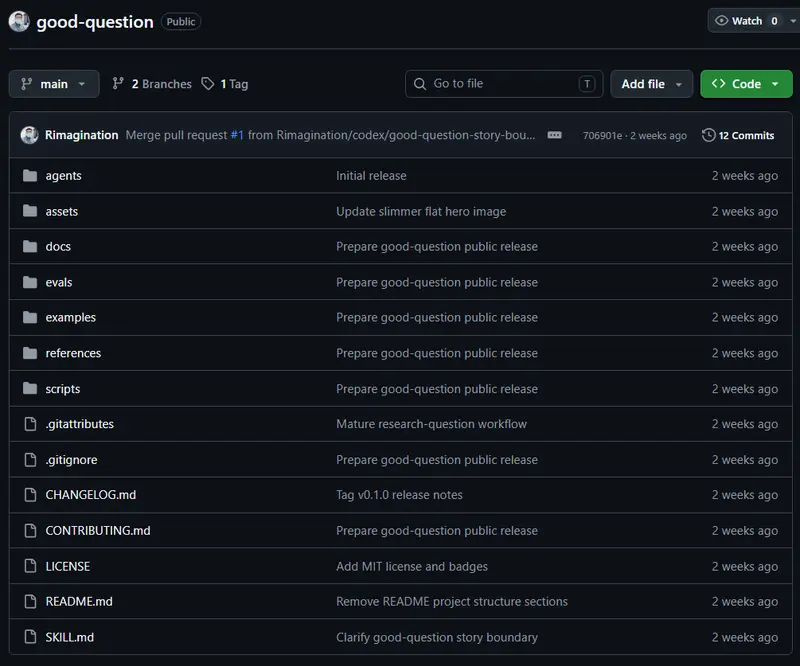
Task: Open 'Tag v0.1.0 release notes' commit
Action: point(399,495)
